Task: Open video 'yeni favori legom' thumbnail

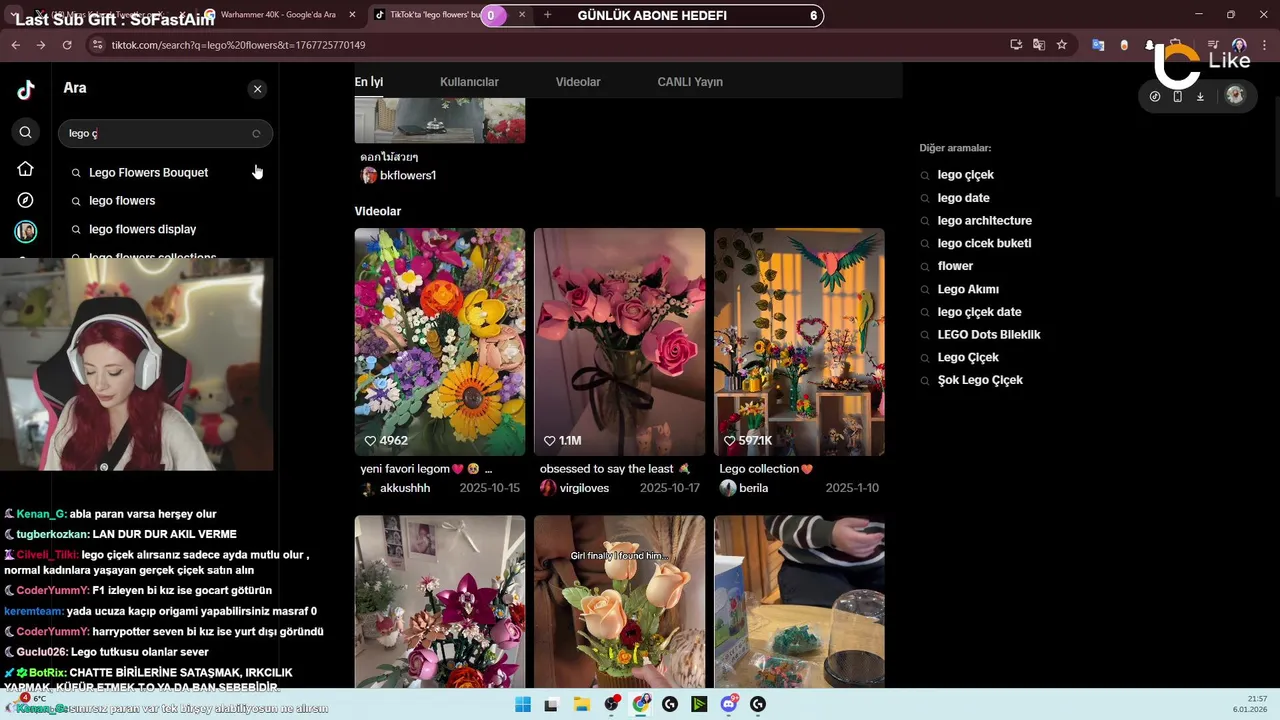Action: 439,342
